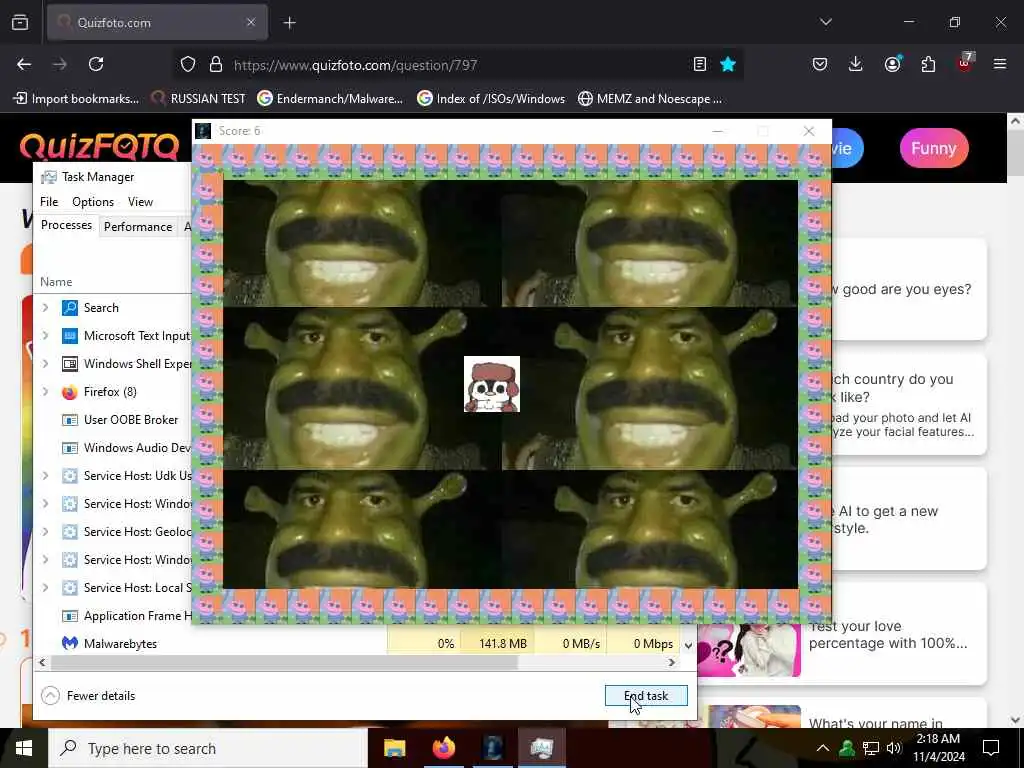Open RUSSIAN TEST bookmark

tap(199, 99)
